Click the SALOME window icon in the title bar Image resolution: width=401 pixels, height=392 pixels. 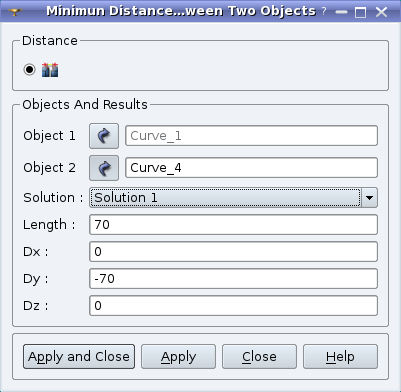click(15, 12)
